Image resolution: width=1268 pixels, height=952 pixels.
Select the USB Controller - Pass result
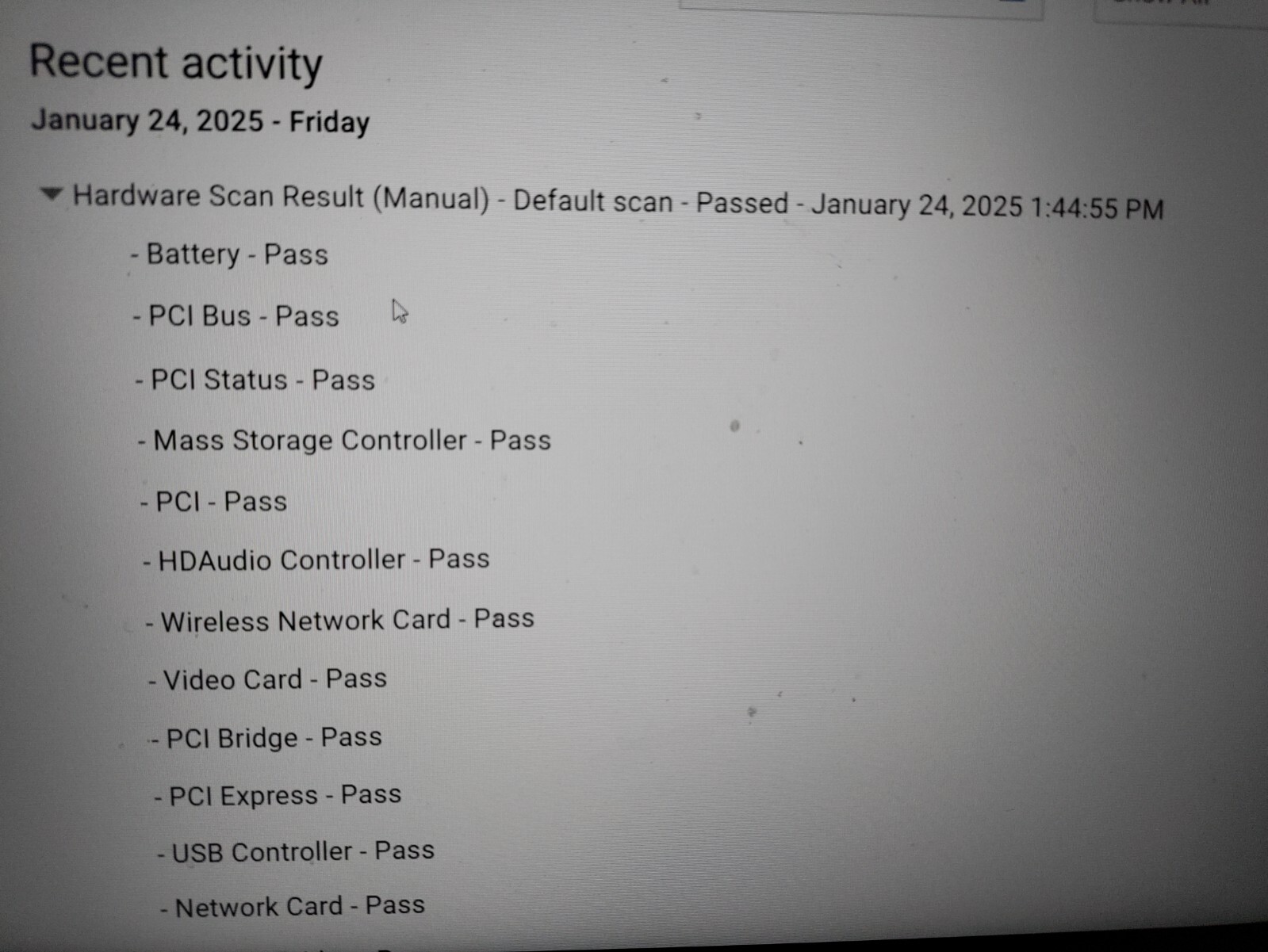coord(296,851)
